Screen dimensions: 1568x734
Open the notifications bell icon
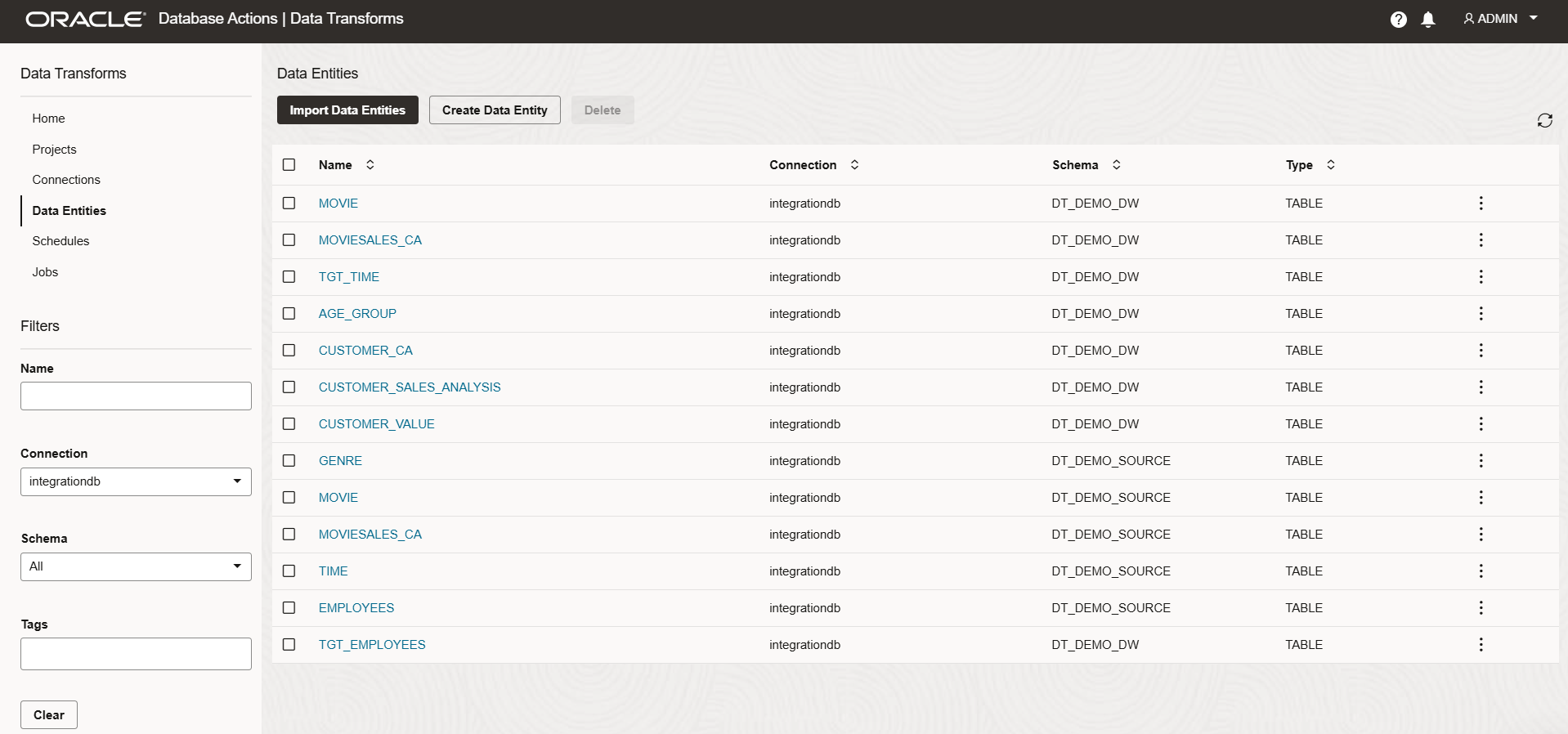(x=1427, y=20)
